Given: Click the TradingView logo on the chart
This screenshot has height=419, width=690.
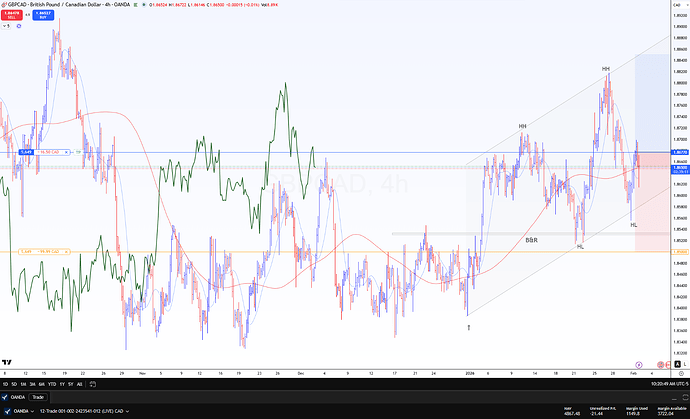Looking at the screenshot, I should 7,363.
